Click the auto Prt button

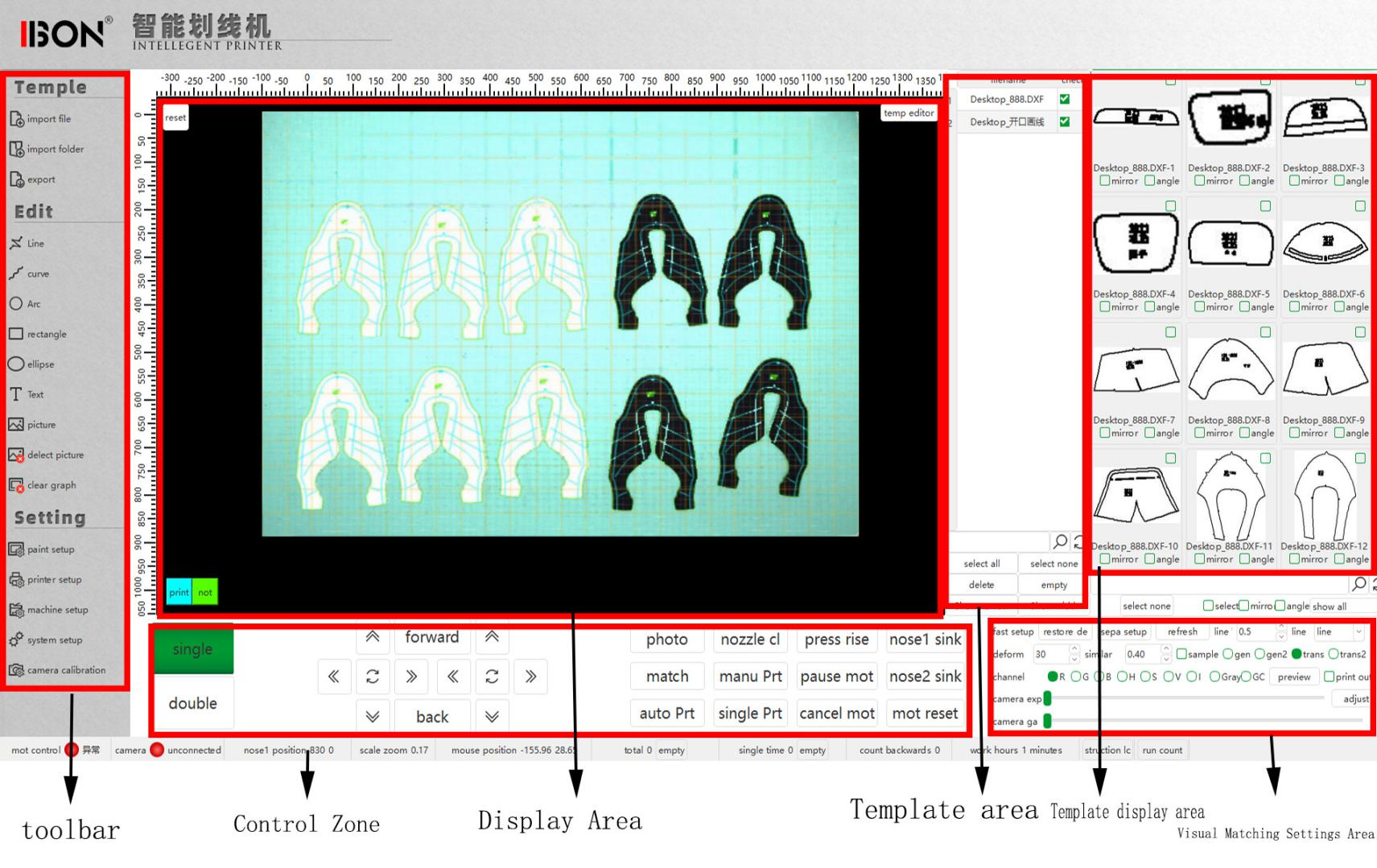pyautogui.click(x=667, y=713)
